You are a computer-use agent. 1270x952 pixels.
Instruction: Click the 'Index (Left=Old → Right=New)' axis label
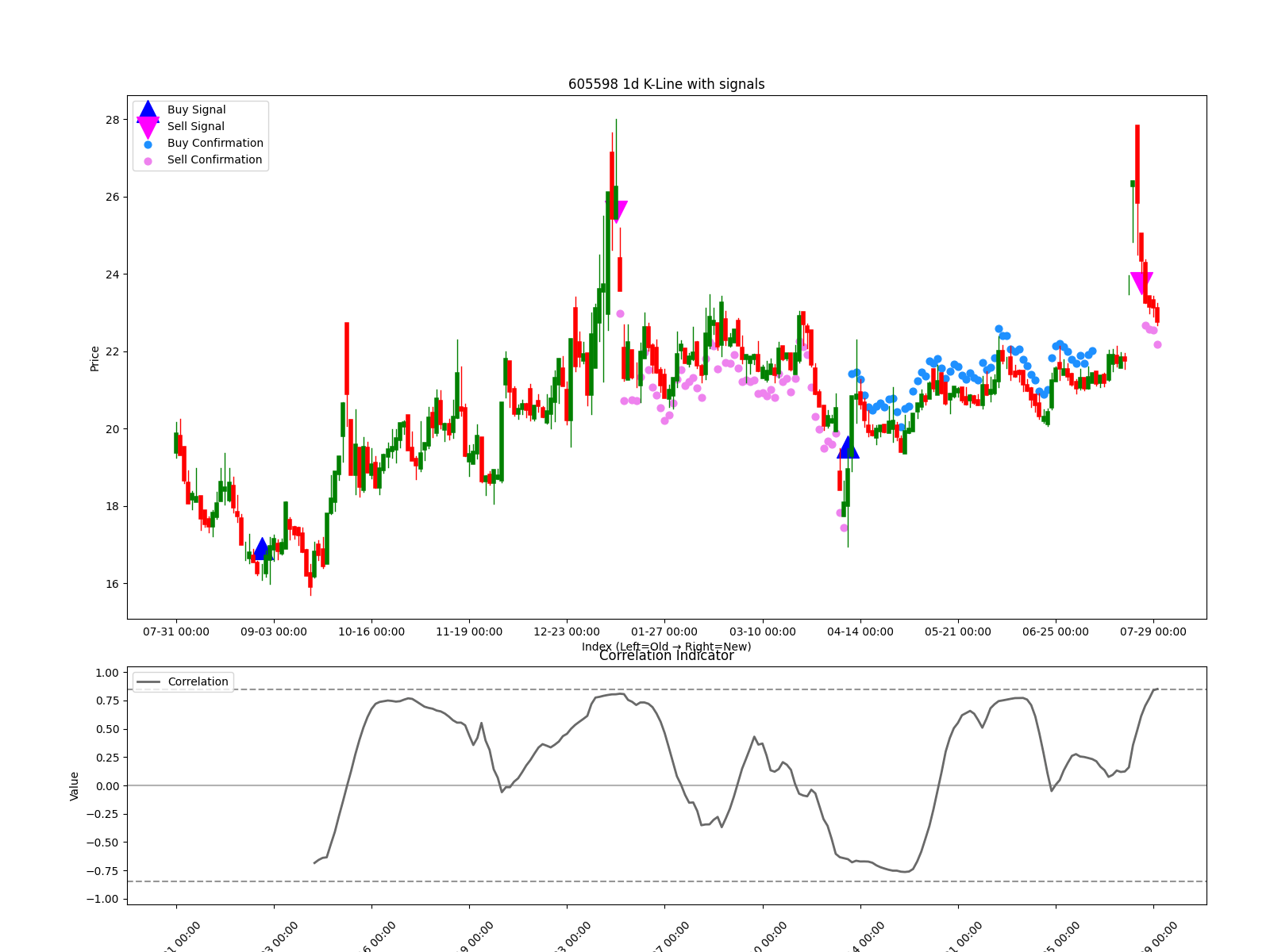(667, 647)
